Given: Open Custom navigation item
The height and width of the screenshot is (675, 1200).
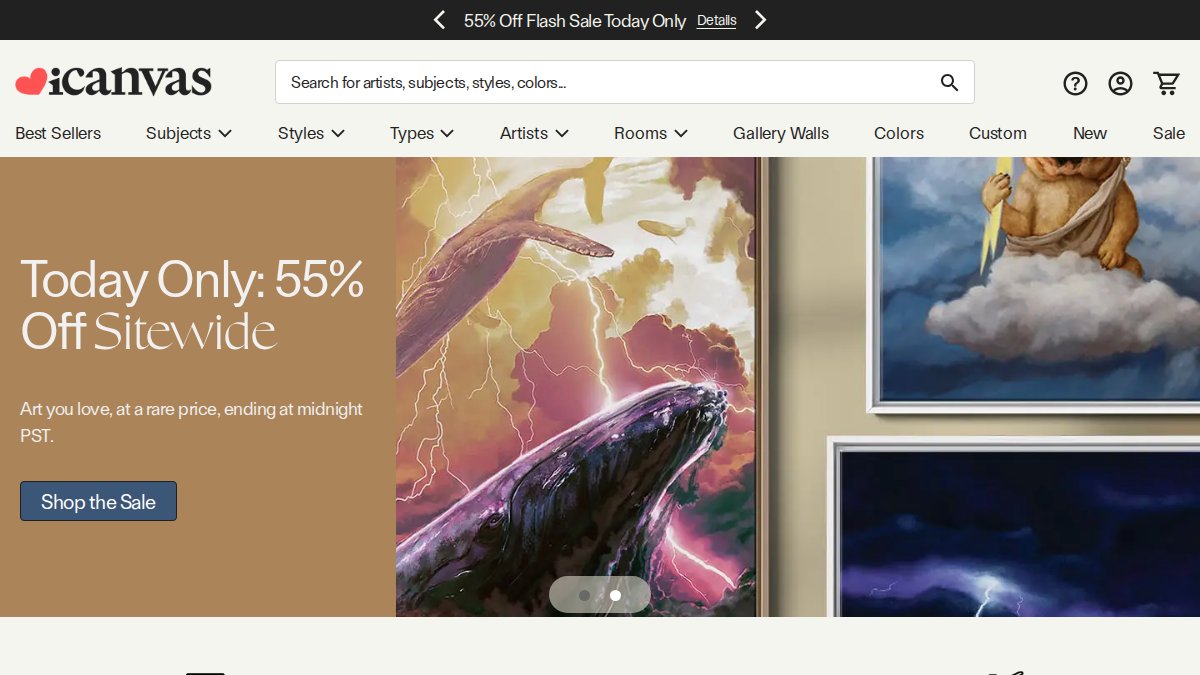Looking at the screenshot, I should tap(998, 133).
